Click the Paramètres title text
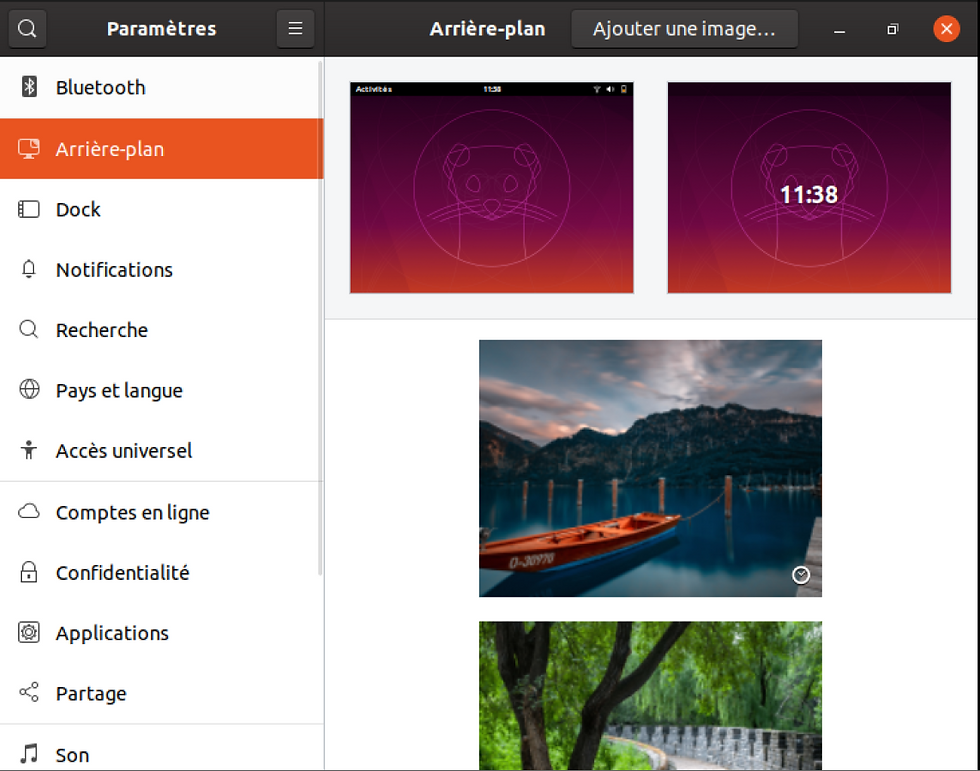Image resolution: width=980 pixels, height=771 pixels. (x=161, y=29)
